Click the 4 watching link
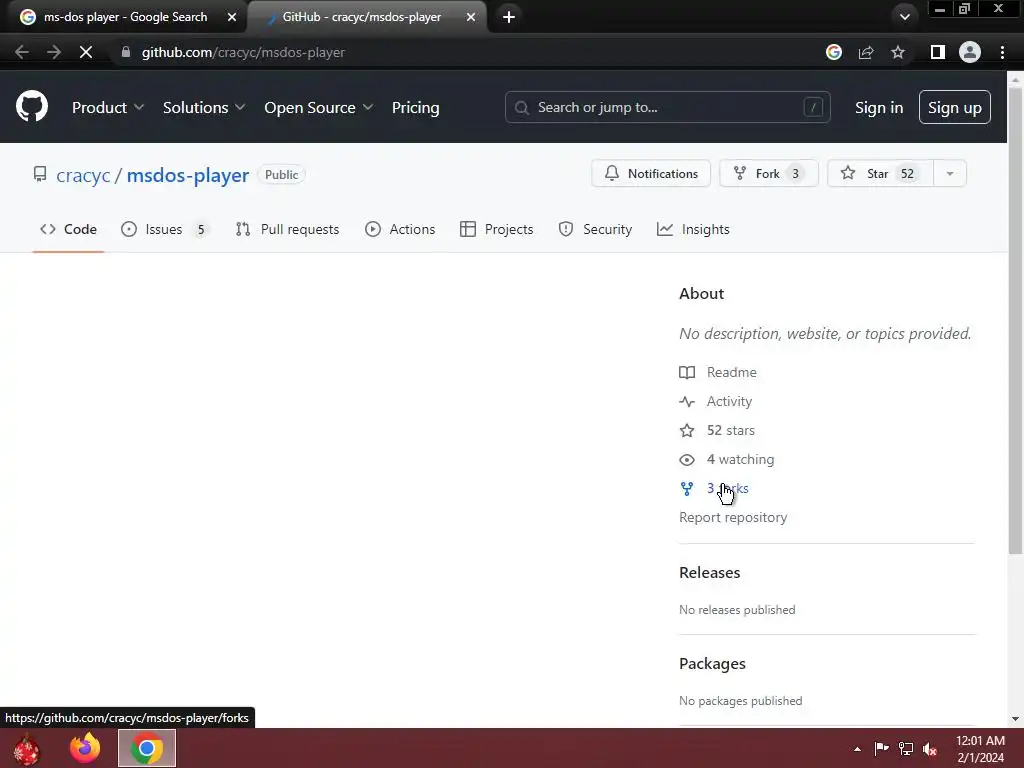 [741, 460]
